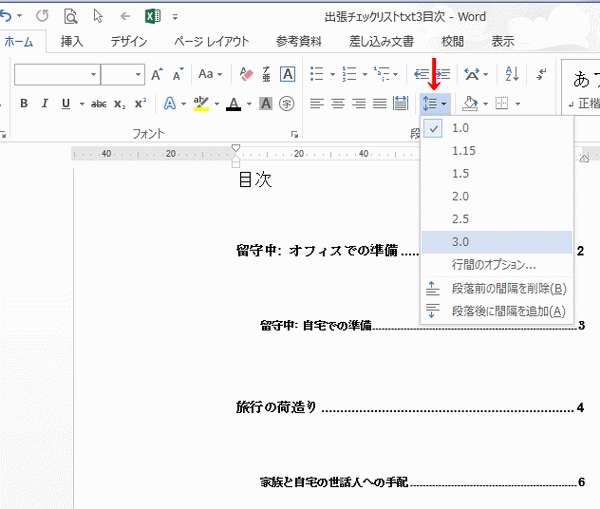Viewport: 600px width, 509px height.
Task: Toggle Underline formatting
Action: (x=66, y=103)
